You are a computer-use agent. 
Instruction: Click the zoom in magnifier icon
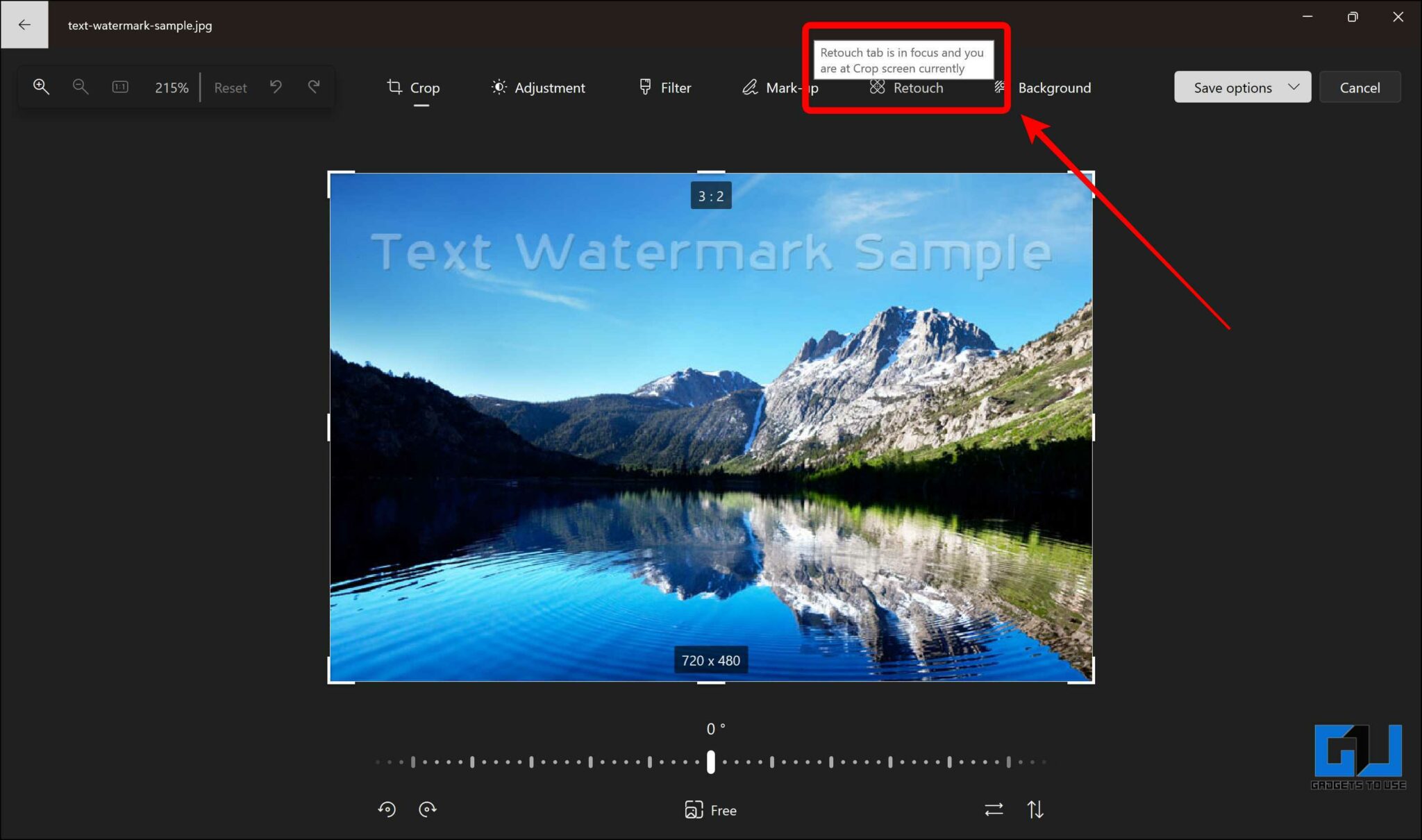(x=41, y=87)
